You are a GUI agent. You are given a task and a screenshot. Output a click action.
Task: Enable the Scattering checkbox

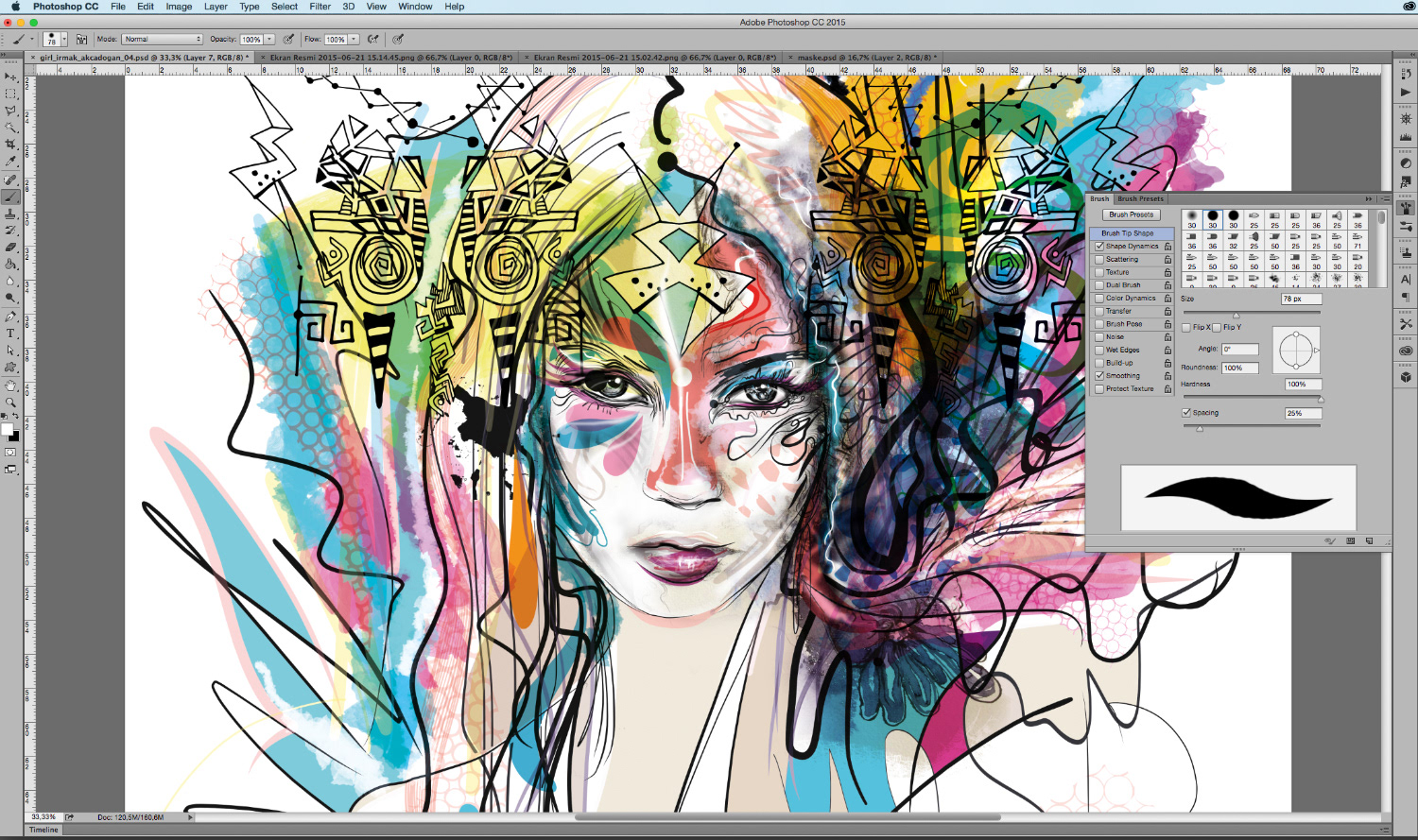pos(1099,259)
